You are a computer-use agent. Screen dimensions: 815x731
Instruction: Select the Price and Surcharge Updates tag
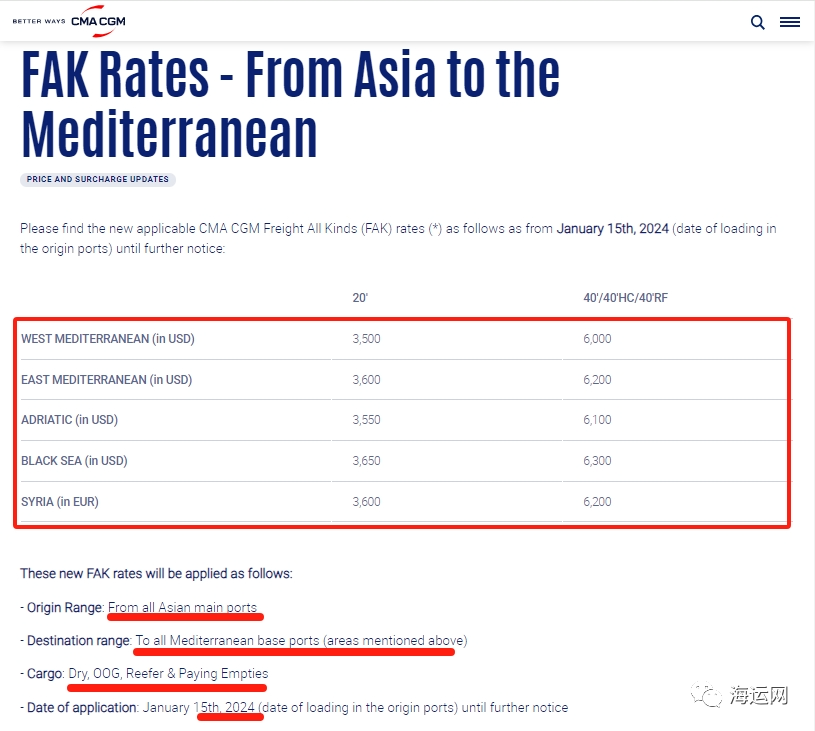(98, 179)
